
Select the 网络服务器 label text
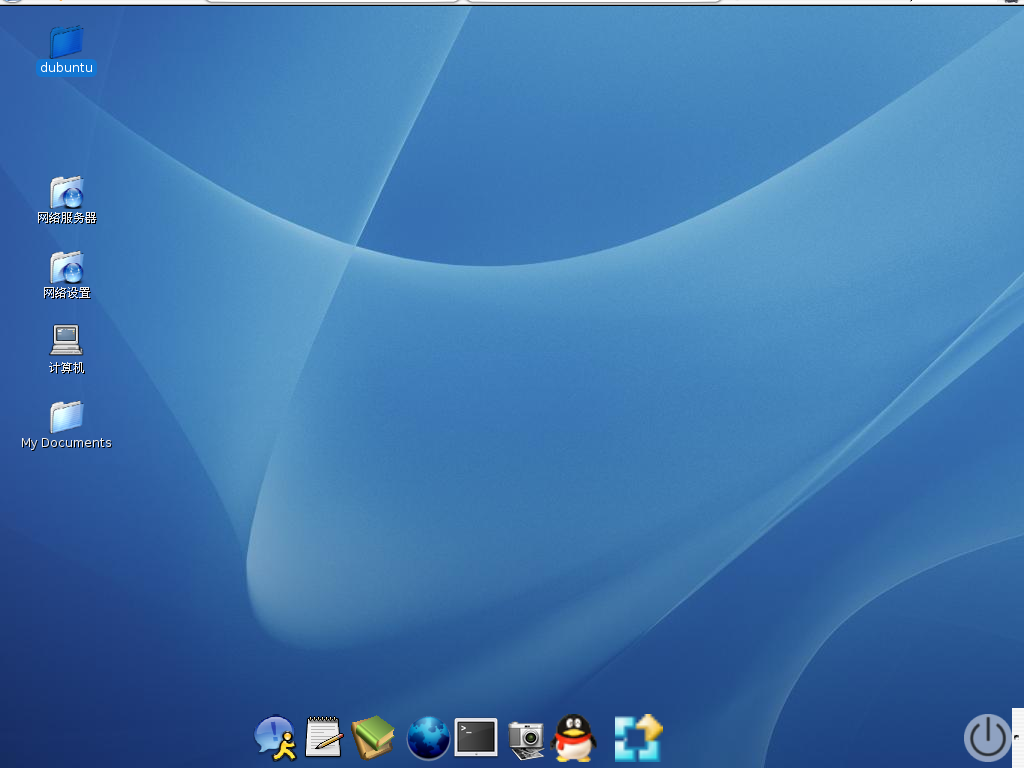click(67, 217)
